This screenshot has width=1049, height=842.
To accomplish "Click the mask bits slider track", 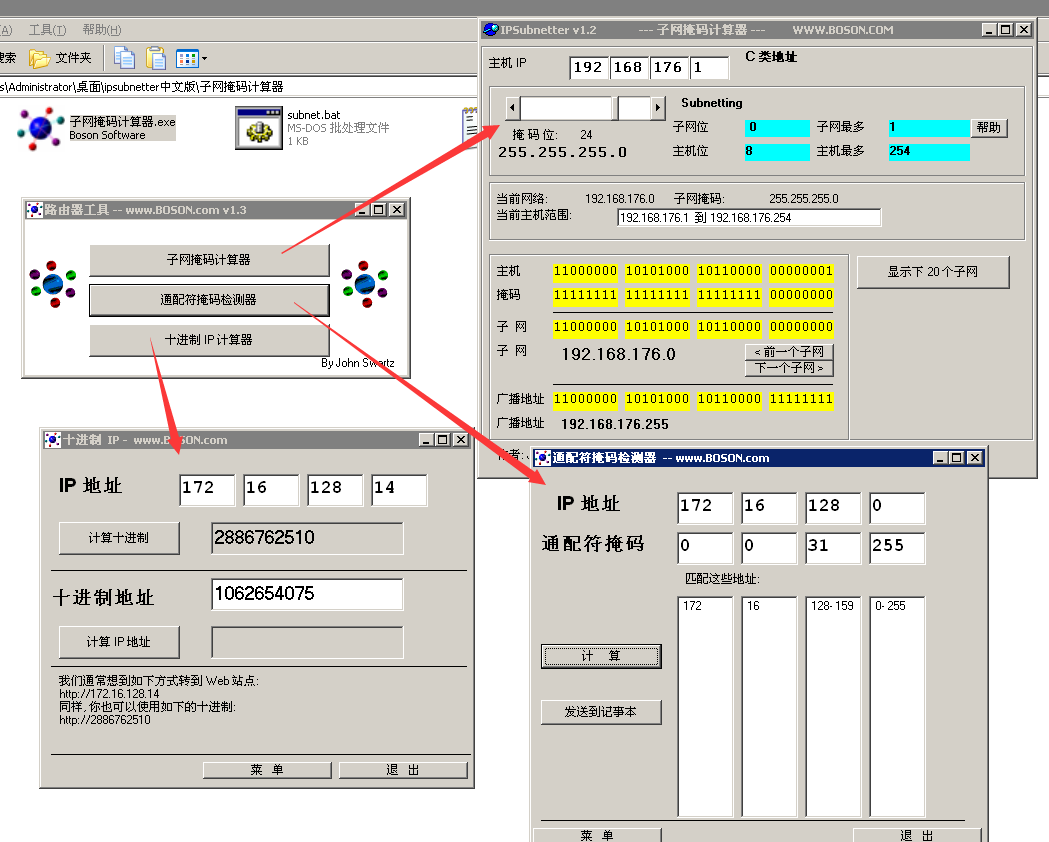I will (566, 108).
